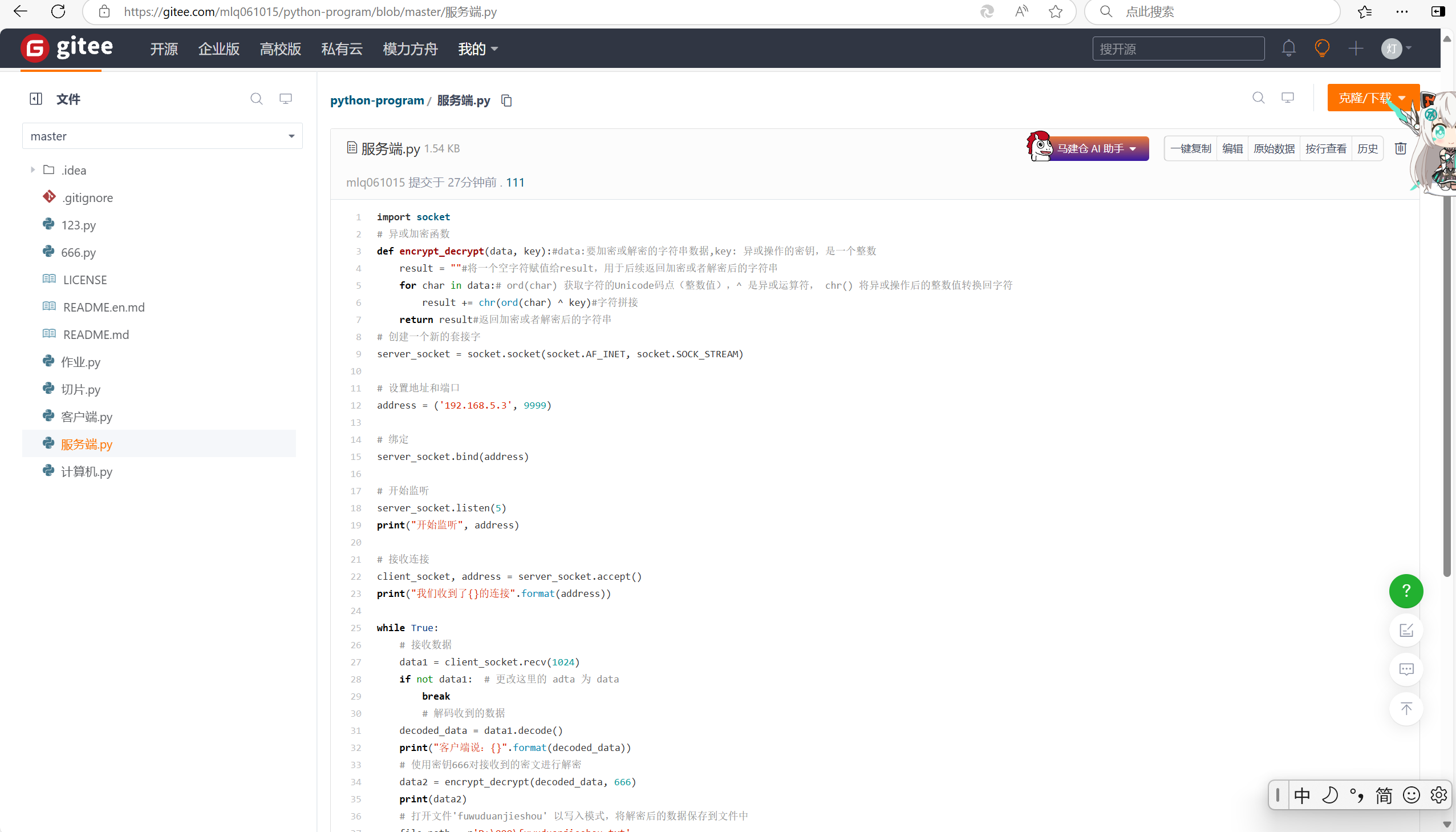Click the notification bell icon

pos(1288,49)
